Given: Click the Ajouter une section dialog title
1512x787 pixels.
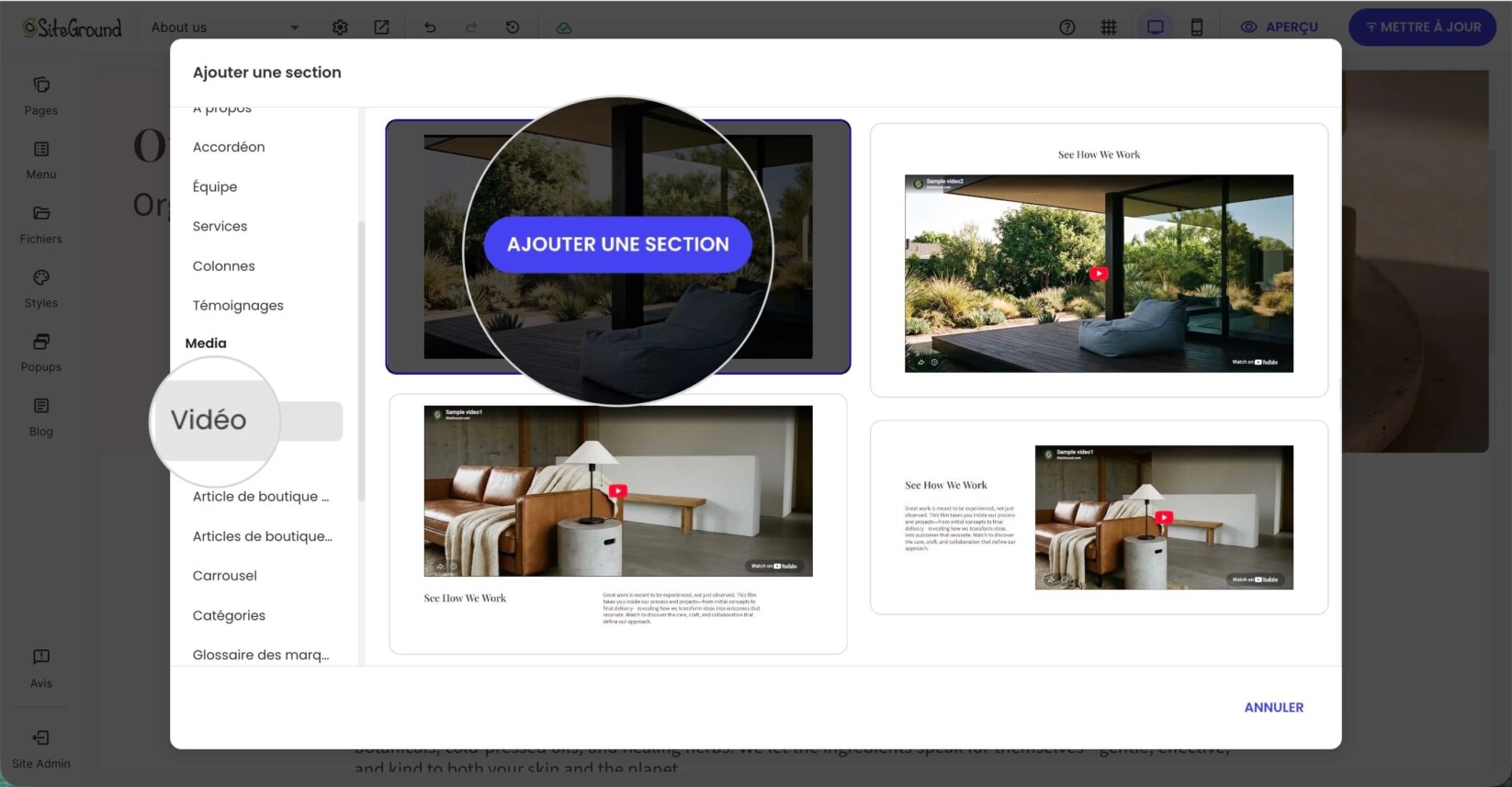Looking at the screenshot, I should (x=266, y=73).
